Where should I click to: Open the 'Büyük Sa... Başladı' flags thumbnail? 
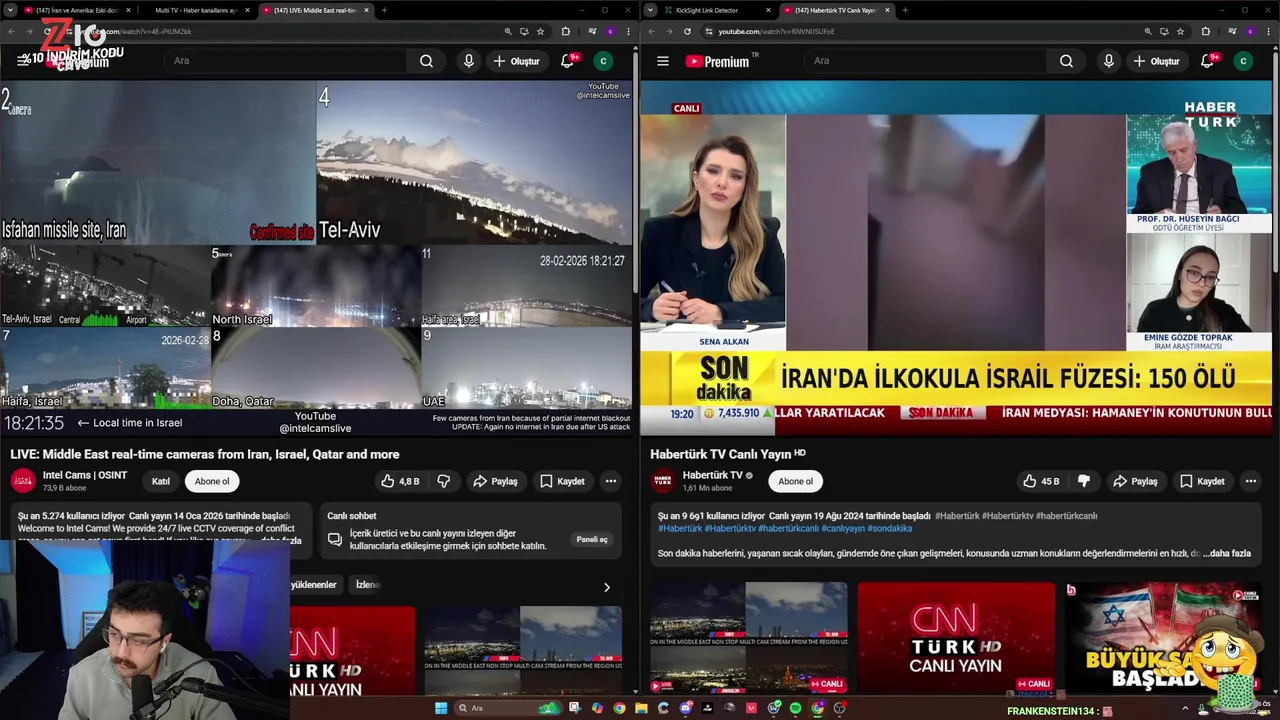(1163, 638)
